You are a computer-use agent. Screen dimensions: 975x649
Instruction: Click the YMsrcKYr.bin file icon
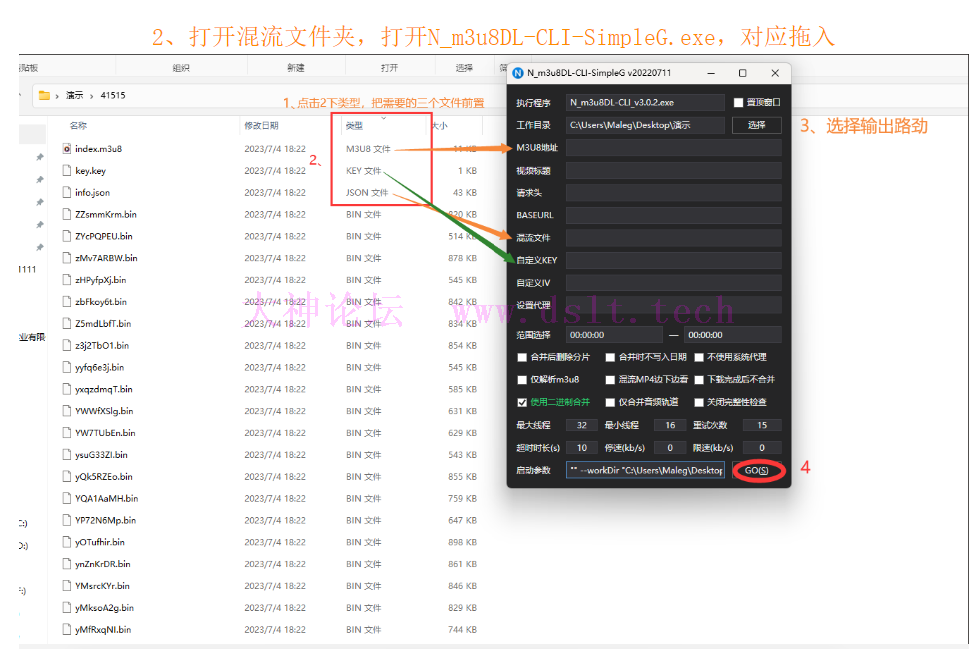tap(67, 586)
